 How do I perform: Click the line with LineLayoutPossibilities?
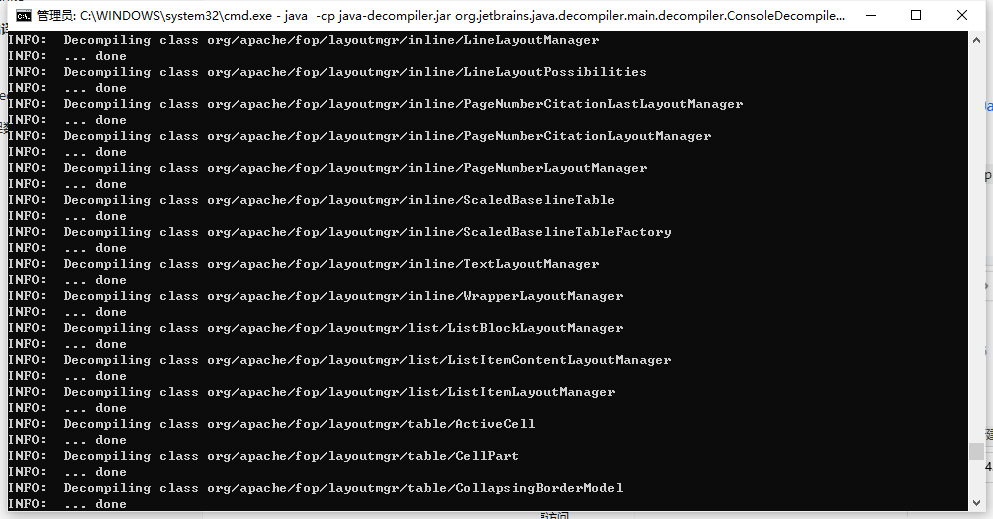coord(327,72)
